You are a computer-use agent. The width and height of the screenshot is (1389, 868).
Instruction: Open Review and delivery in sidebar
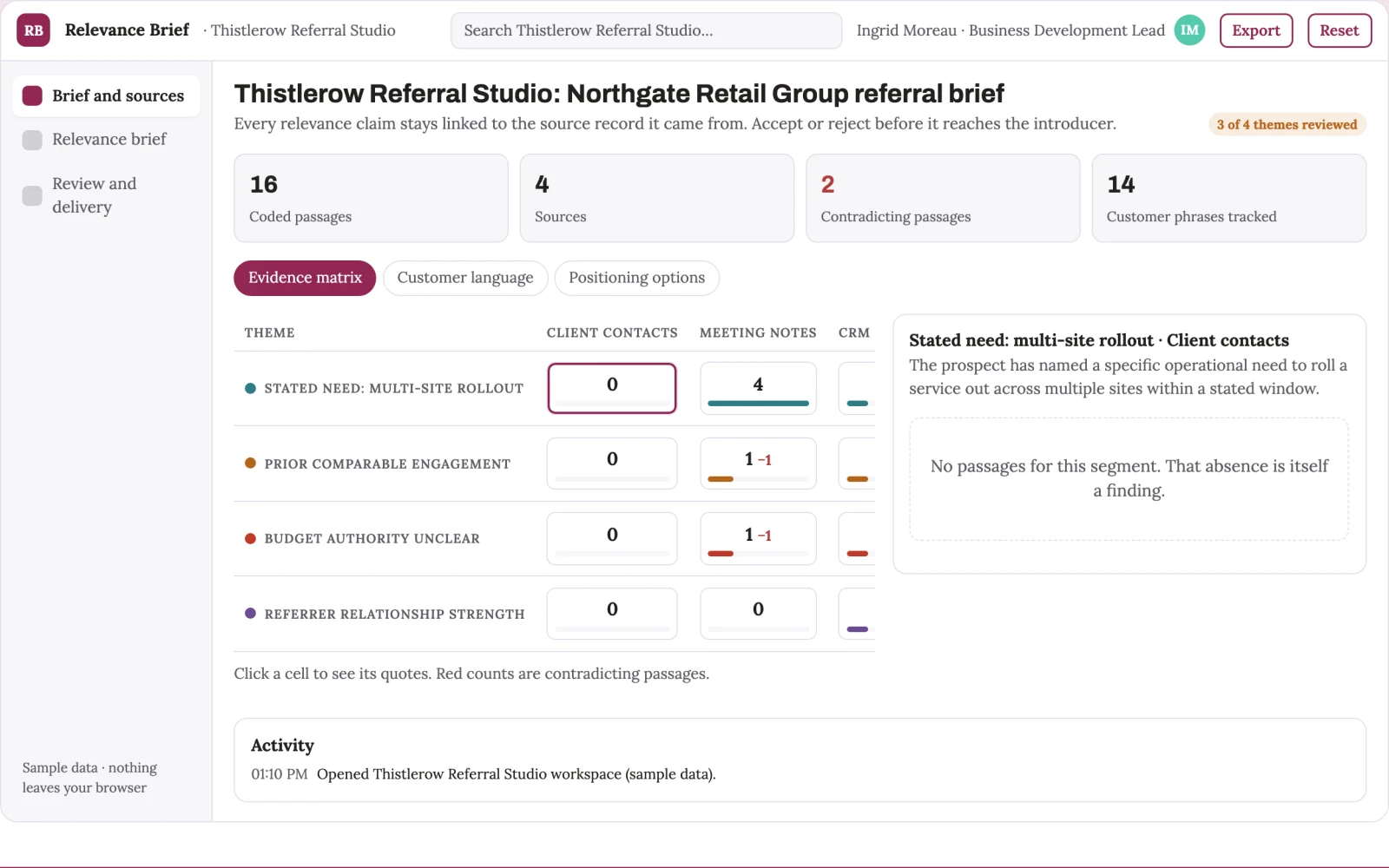(x=106, y=195)
